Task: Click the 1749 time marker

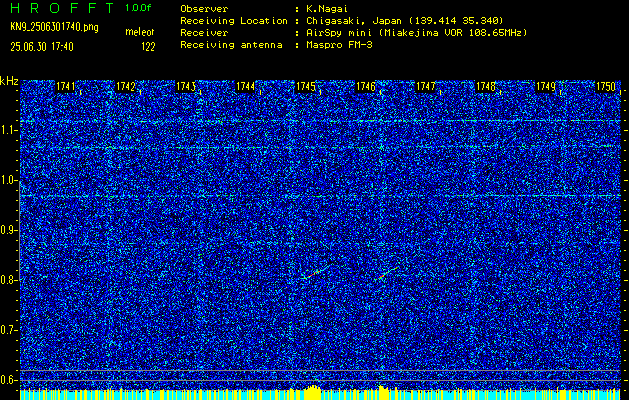Action: pos(546,86)
